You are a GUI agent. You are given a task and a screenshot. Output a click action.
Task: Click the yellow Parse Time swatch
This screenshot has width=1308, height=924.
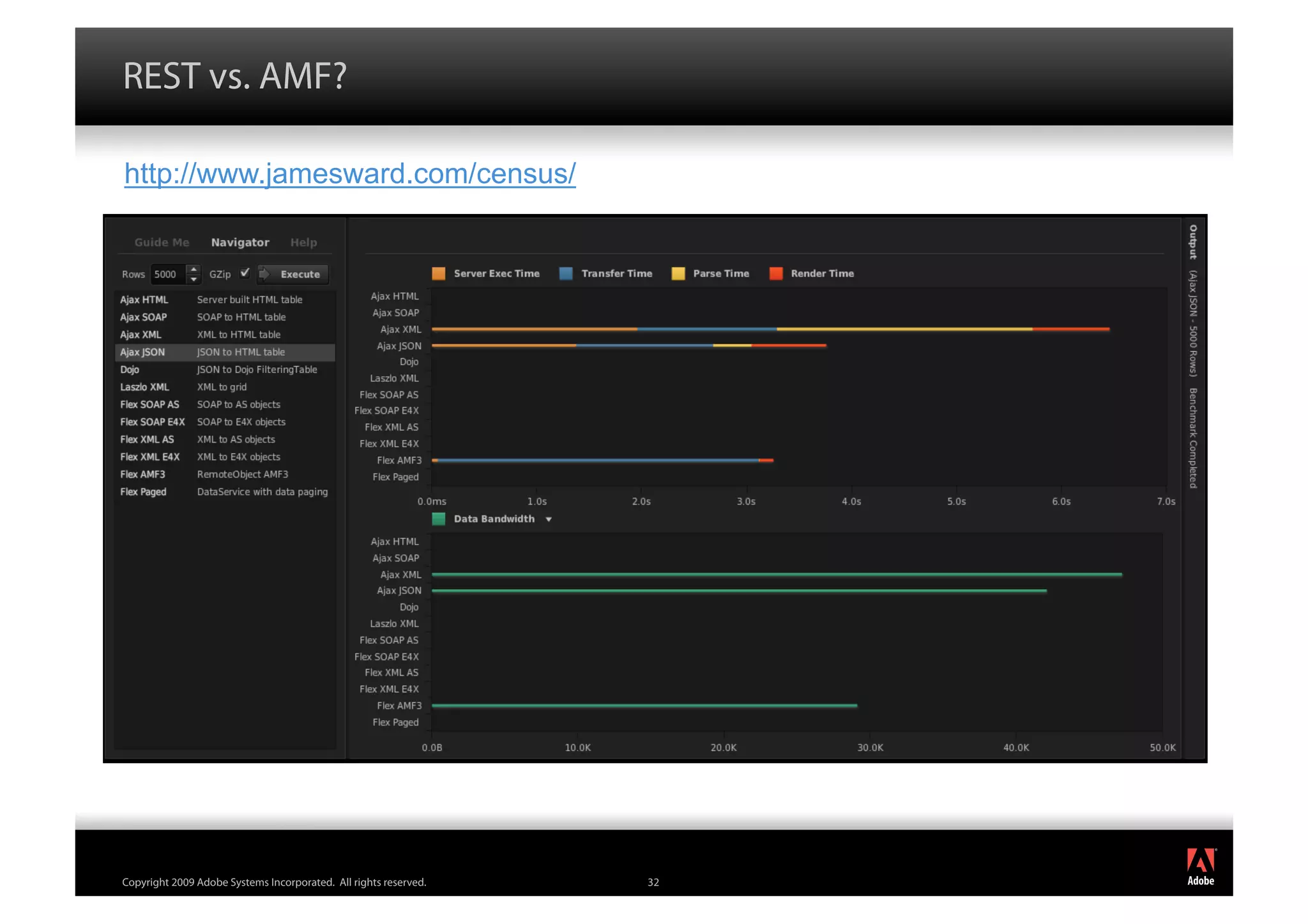coord(678,273)
